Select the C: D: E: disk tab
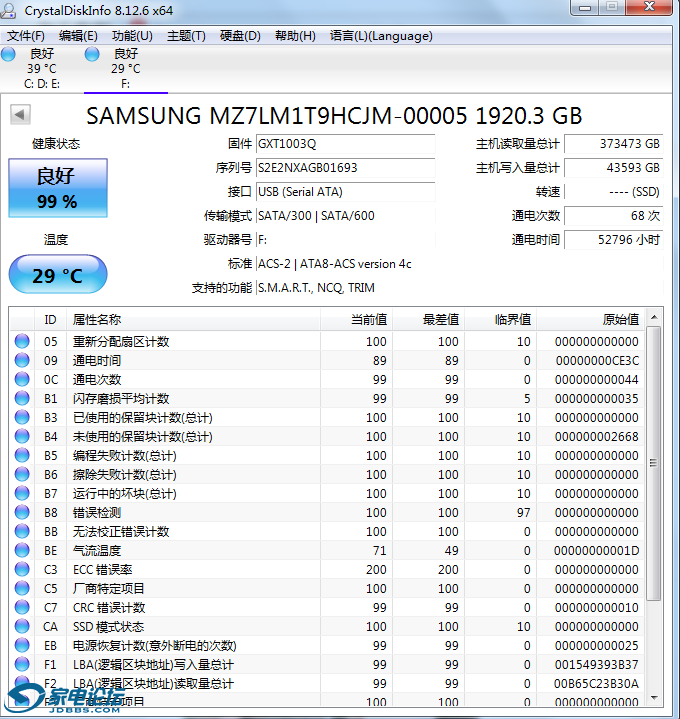 pyautogui.click(x=42, y=69)
